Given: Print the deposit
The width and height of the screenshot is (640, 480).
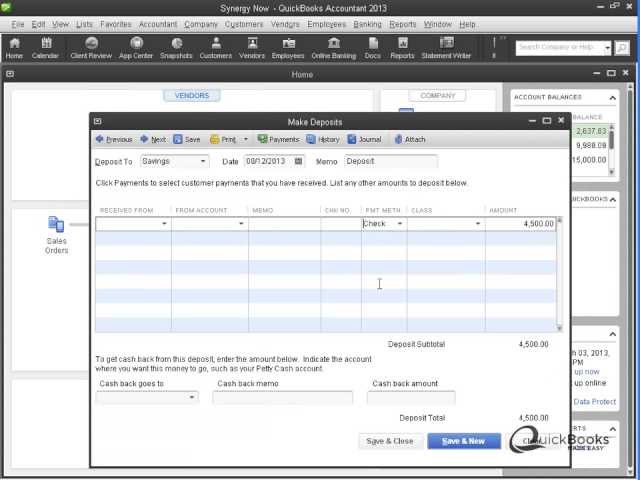Looking at the screenshot, I should tap(223, 140).
